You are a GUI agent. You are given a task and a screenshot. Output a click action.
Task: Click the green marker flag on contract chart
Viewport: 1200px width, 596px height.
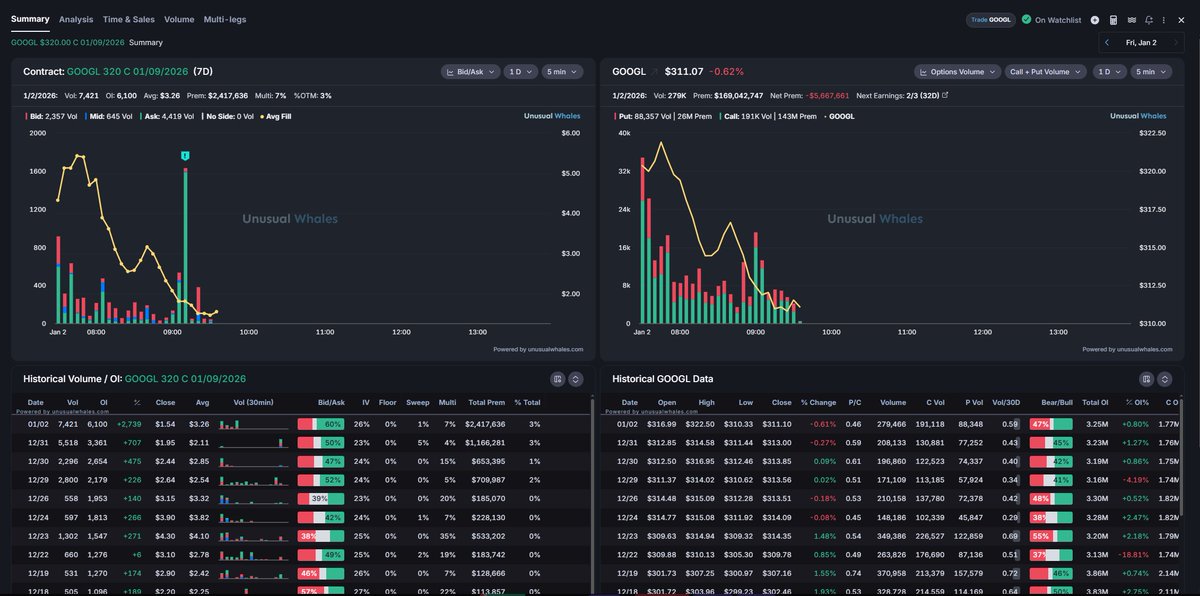[x=186, y=156]
